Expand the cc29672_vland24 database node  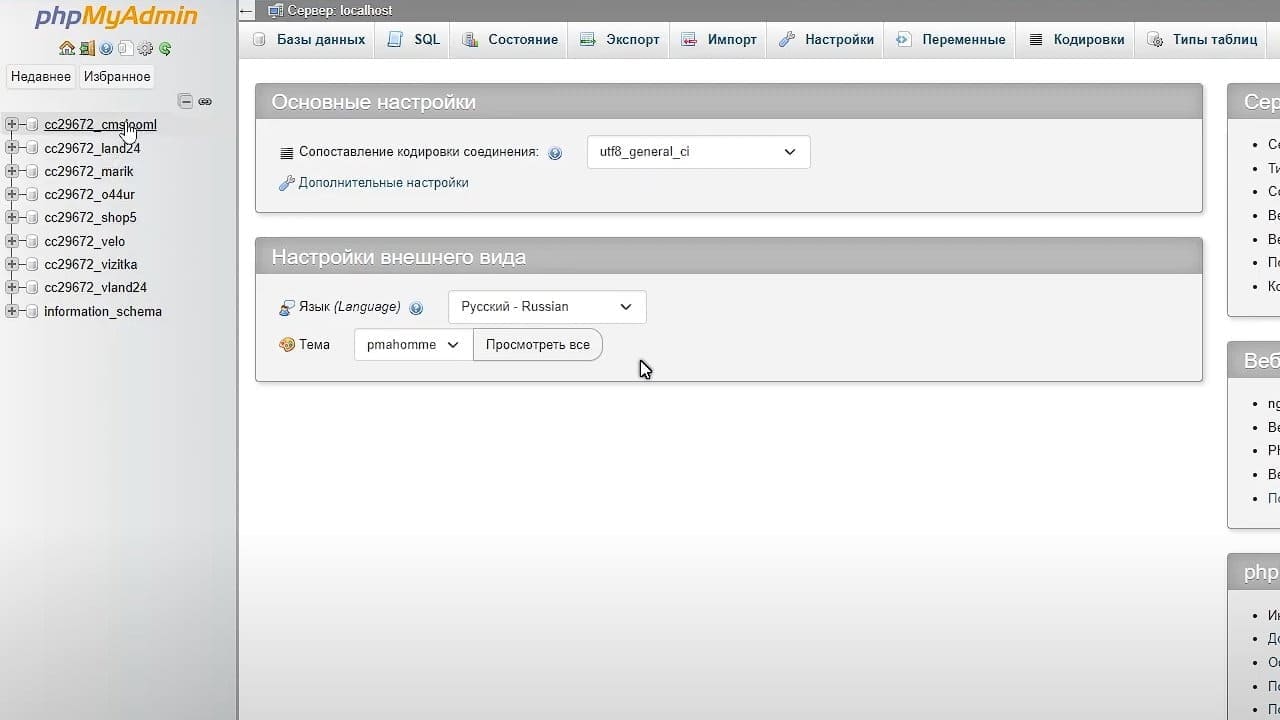pyautogui.click(x=12, y=287)
